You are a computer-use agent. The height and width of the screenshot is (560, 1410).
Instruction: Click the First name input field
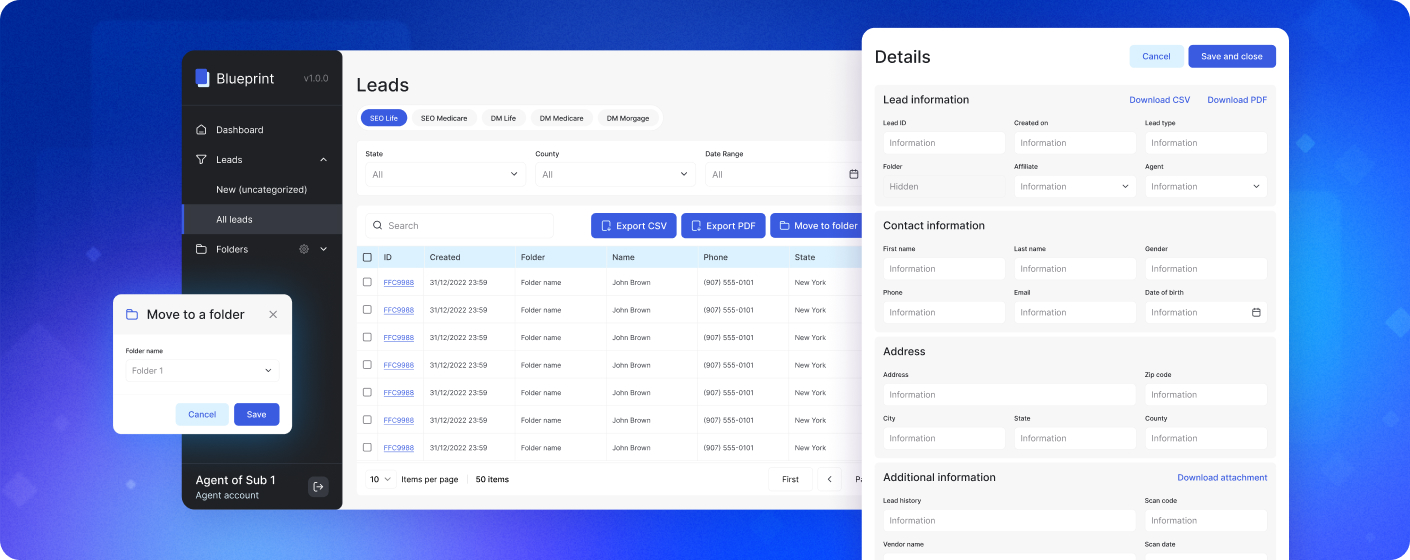943,269
